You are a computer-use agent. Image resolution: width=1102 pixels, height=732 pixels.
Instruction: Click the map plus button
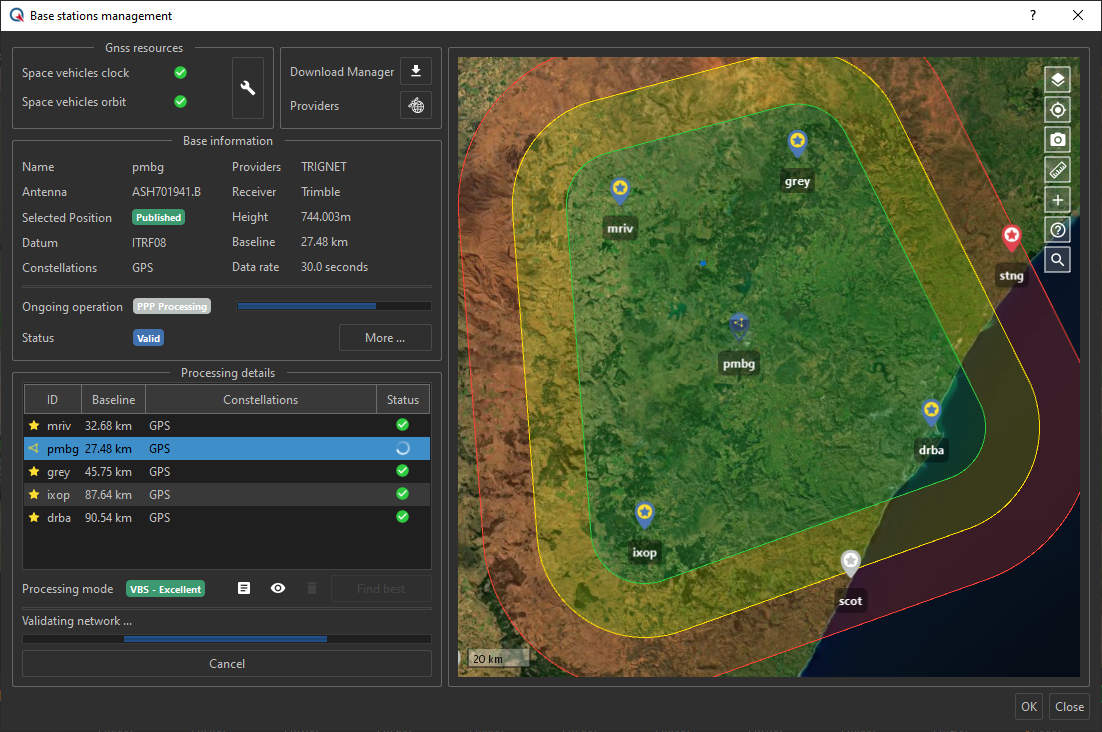pos(1057,200)
